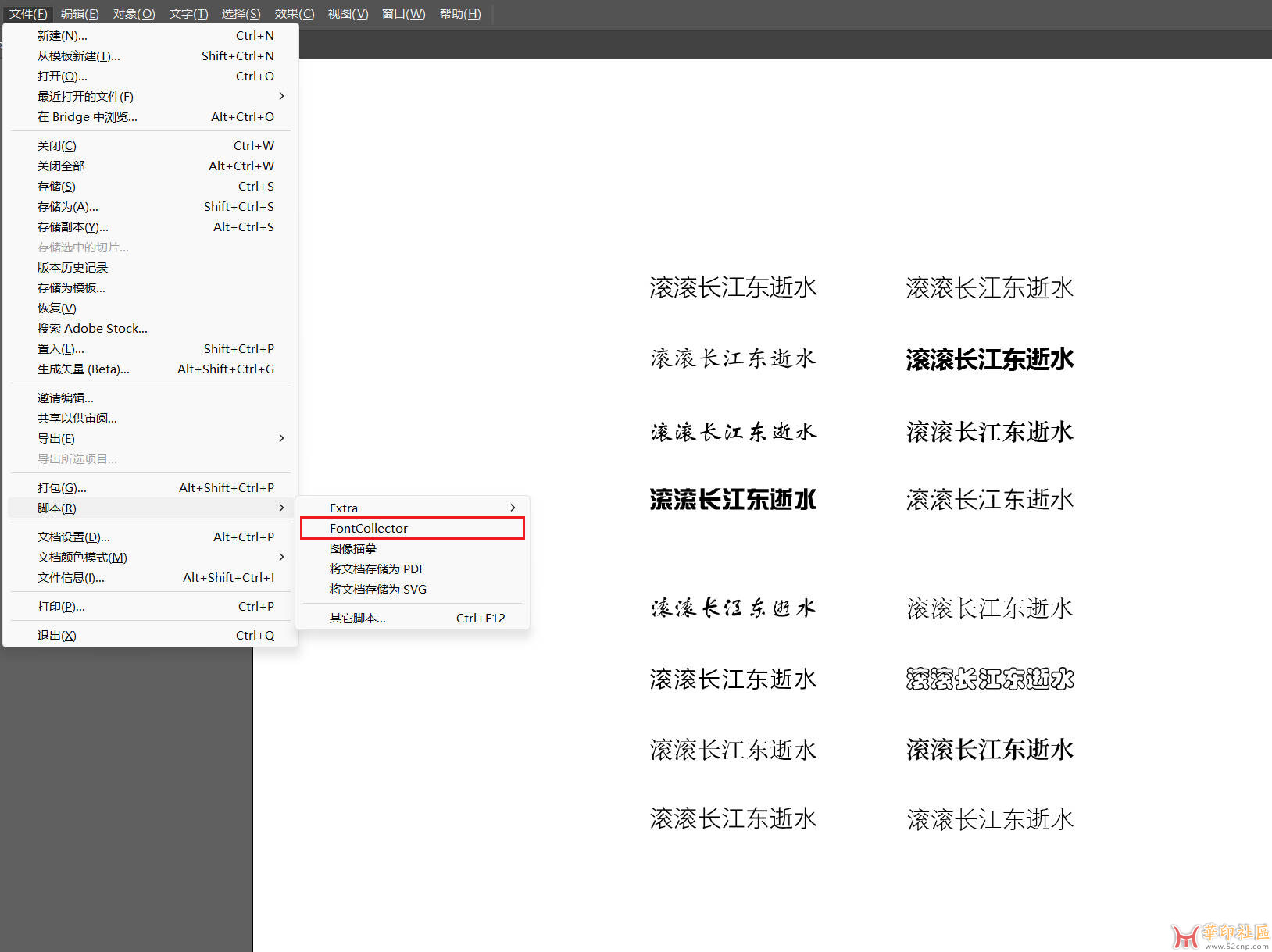Run 将文档存储为 PDF script
Viewport: 1272px width, 952px height.
point(413,569)
